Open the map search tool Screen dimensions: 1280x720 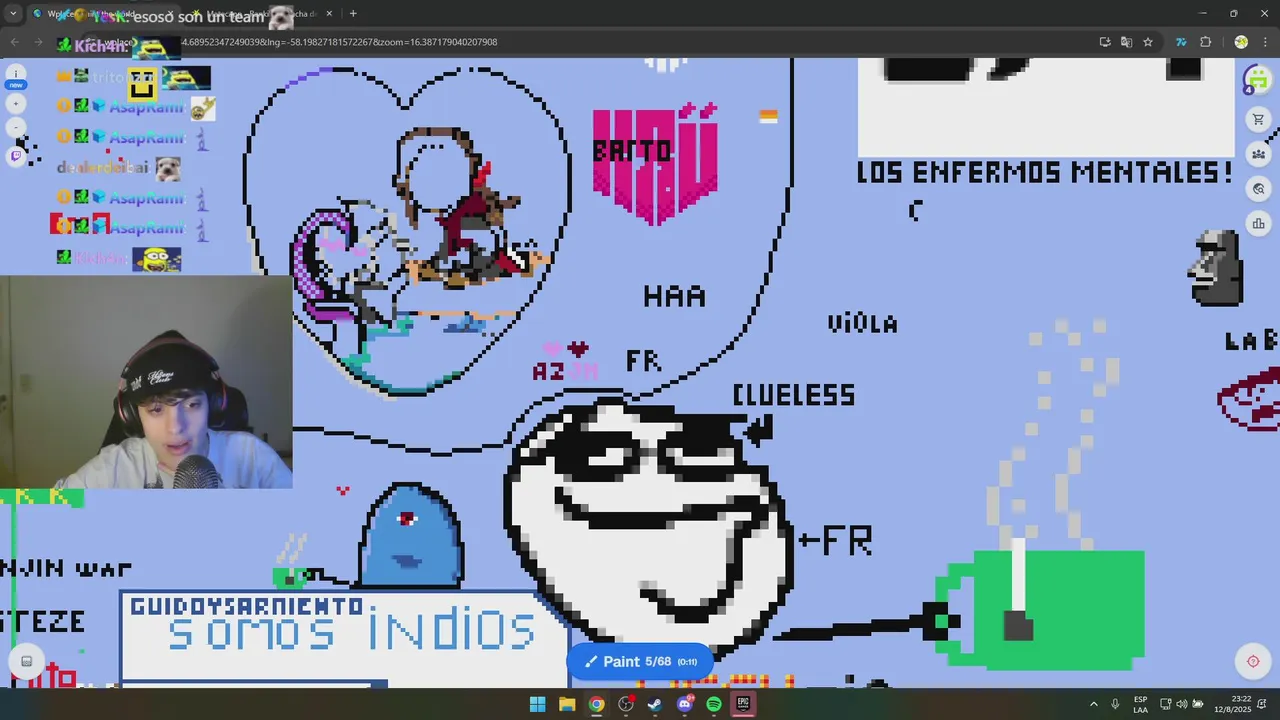tap(1258, 189)
